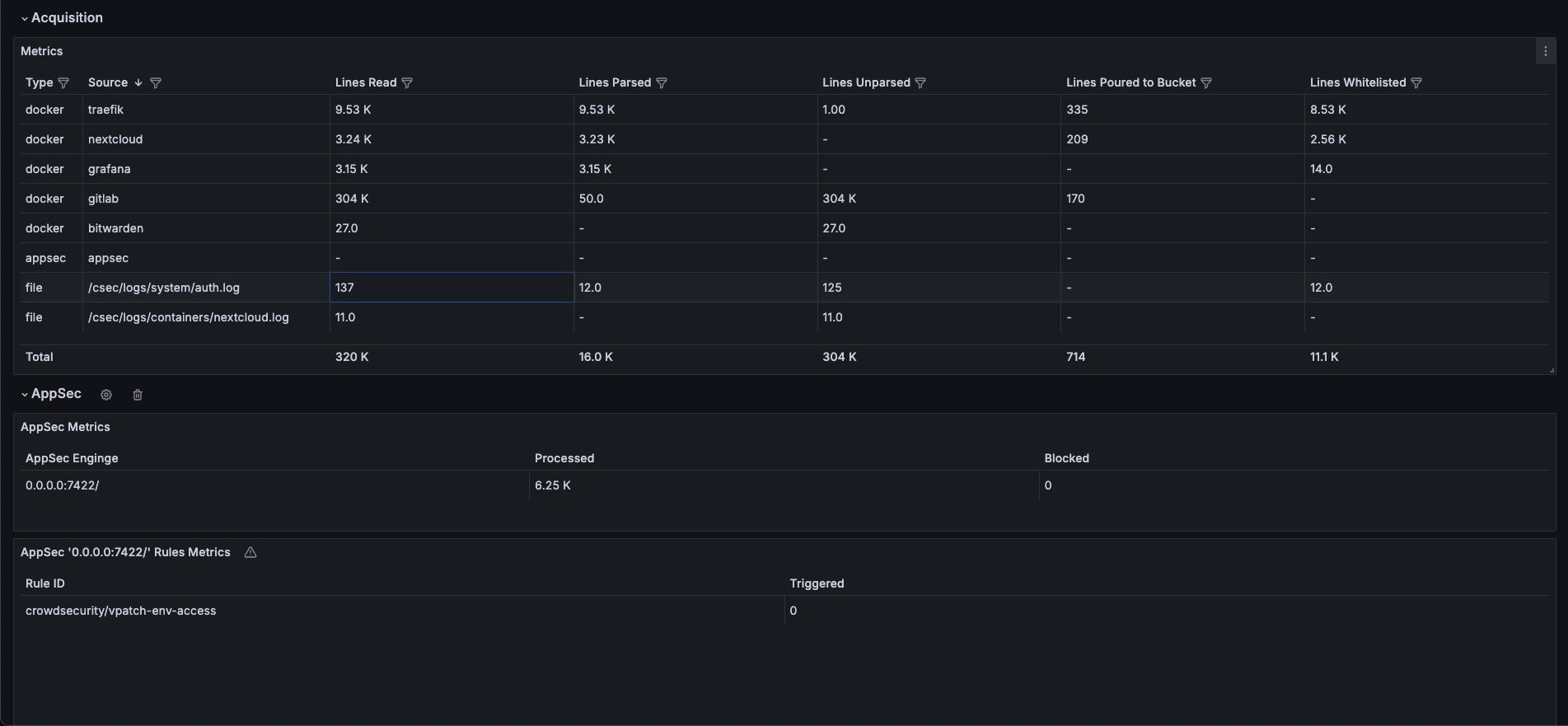
Task: Click the warning triangle on Rules Metrics
Action: coord(250,553)
